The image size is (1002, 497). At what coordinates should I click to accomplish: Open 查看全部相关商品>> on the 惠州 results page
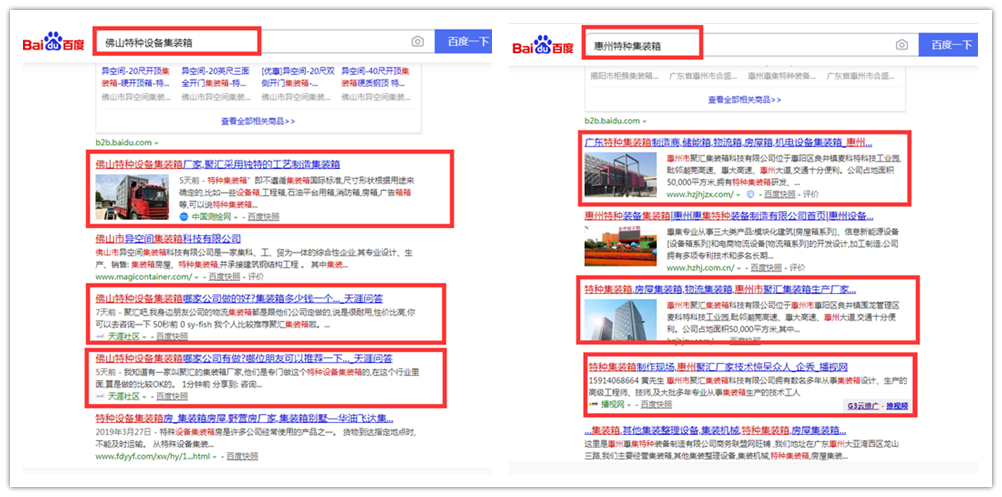[x=744, y=100]
